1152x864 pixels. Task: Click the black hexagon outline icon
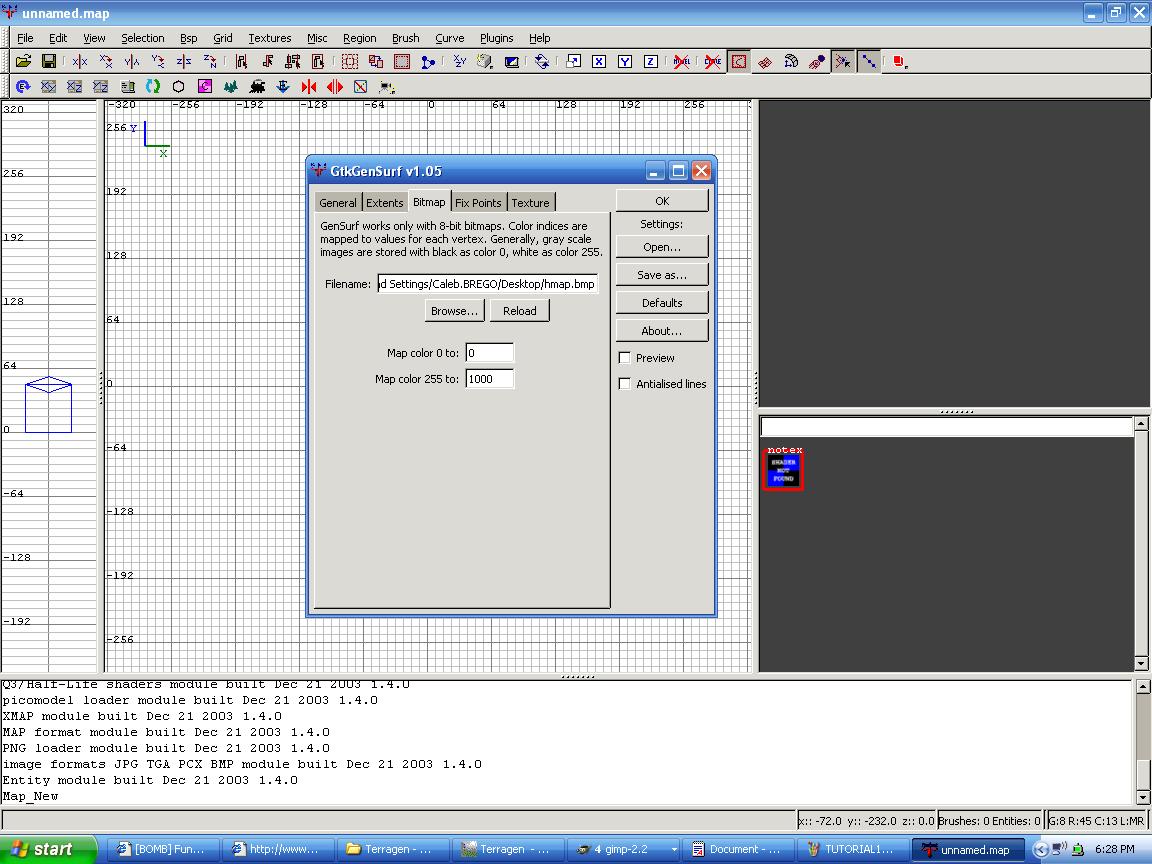point(179,87)
